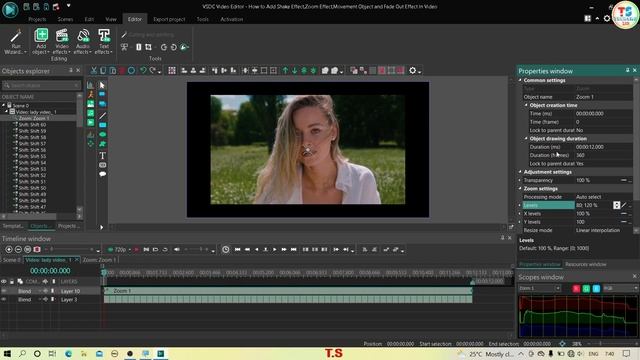
Task: Click the zoom out timeline minus button
Action: [x=18, y=249]
